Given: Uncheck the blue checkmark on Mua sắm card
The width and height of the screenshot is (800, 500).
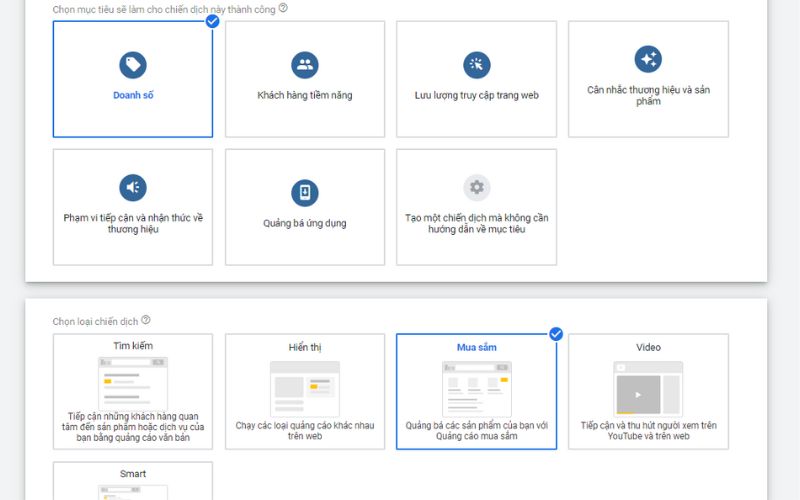Looking at the screenshot, I should [x=556, y=334].
